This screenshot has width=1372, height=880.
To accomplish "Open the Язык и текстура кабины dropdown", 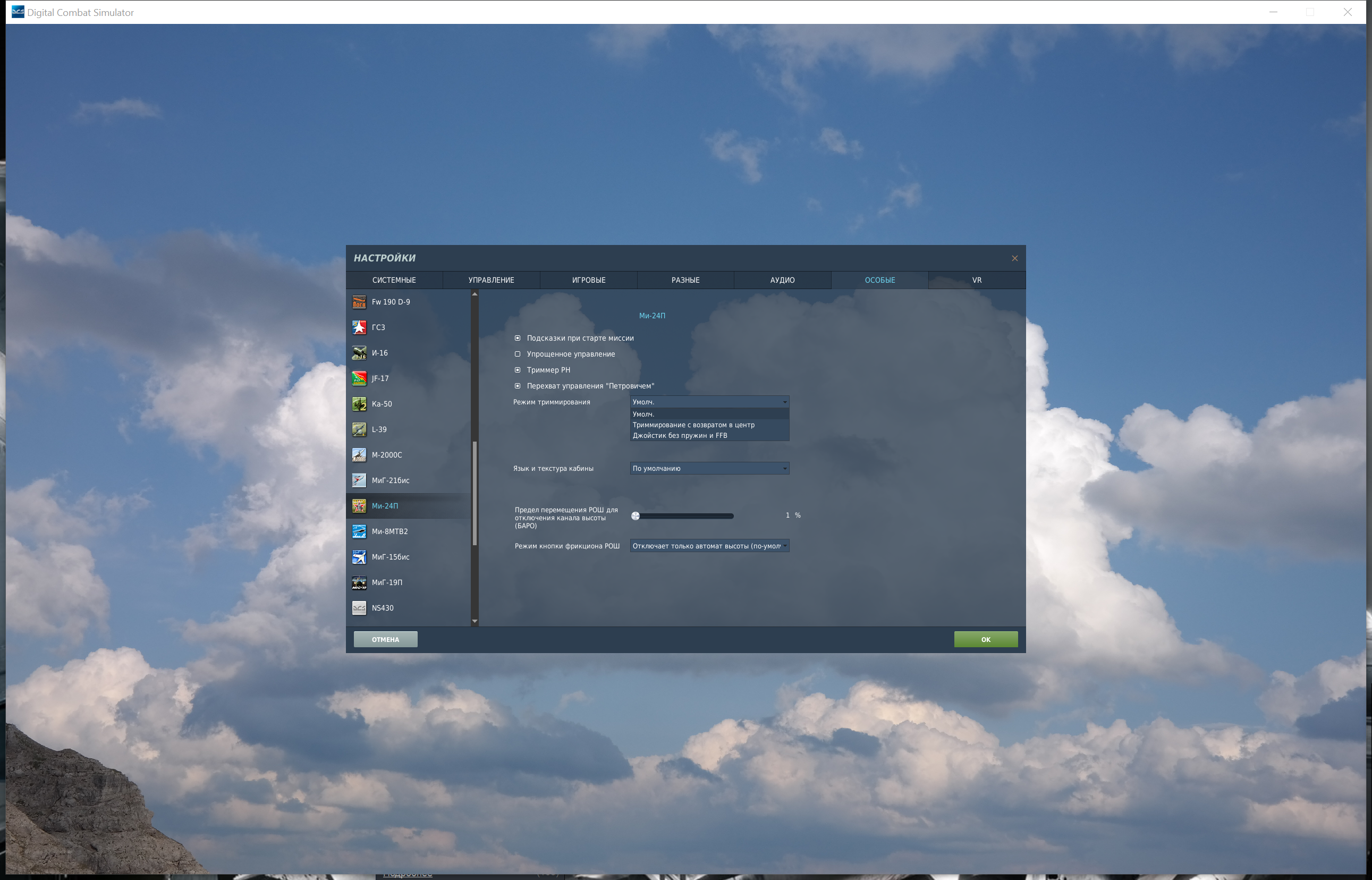I will (x=709, y=469).
